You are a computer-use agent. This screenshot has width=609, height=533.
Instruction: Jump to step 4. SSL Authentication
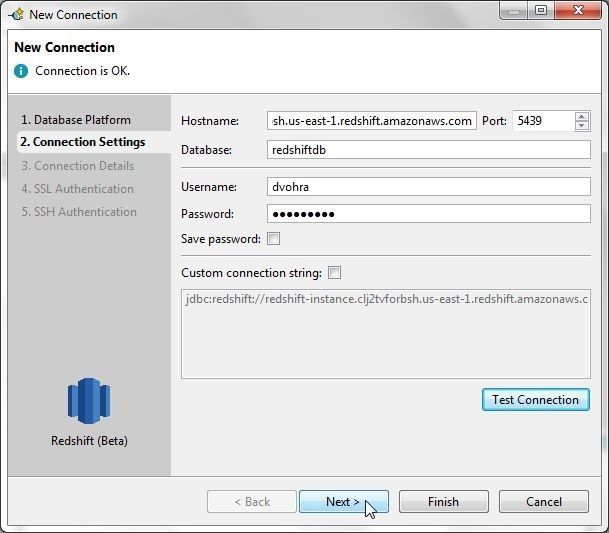click(78, 189)
